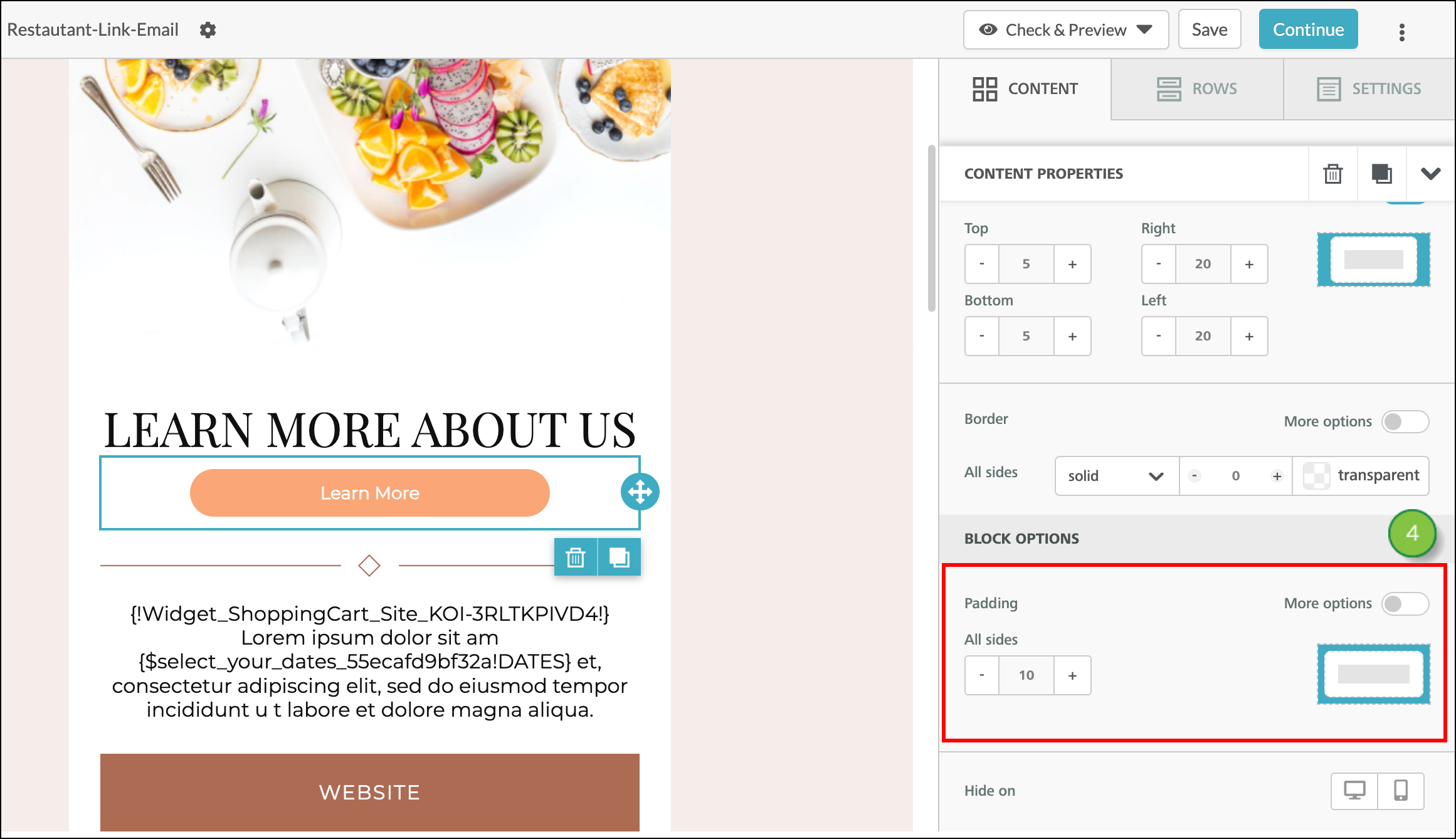Open the border style dropdown showing solid
This screenshot has height=839, width=1456.
[1116, 476]
